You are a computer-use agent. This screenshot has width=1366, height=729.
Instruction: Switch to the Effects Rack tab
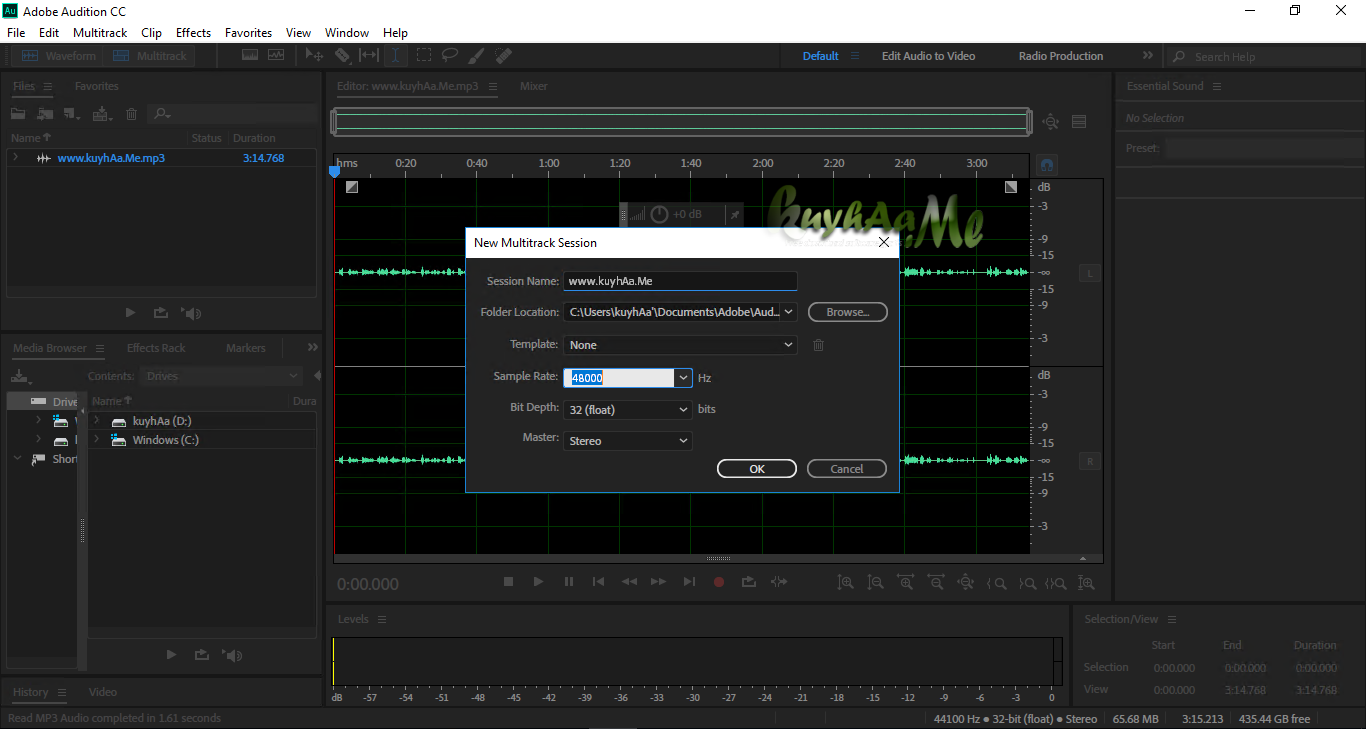click(156, 348)
